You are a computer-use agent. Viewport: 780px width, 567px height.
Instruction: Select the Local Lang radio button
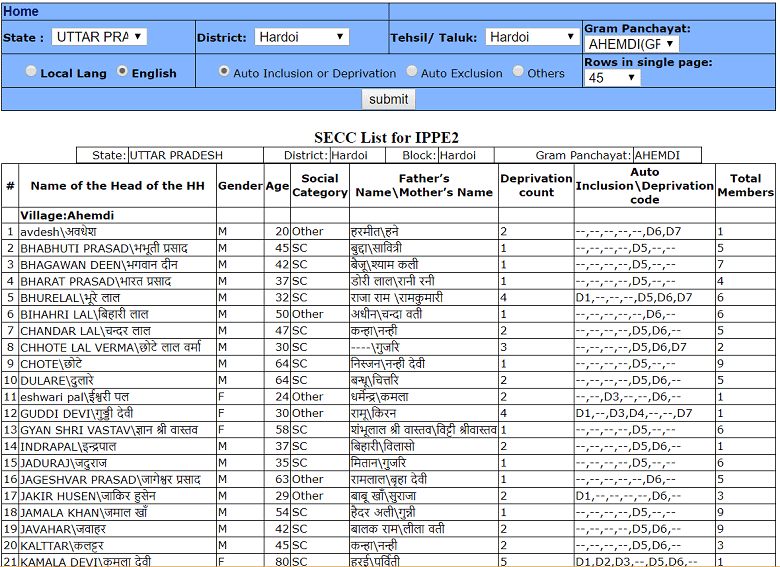31,72
